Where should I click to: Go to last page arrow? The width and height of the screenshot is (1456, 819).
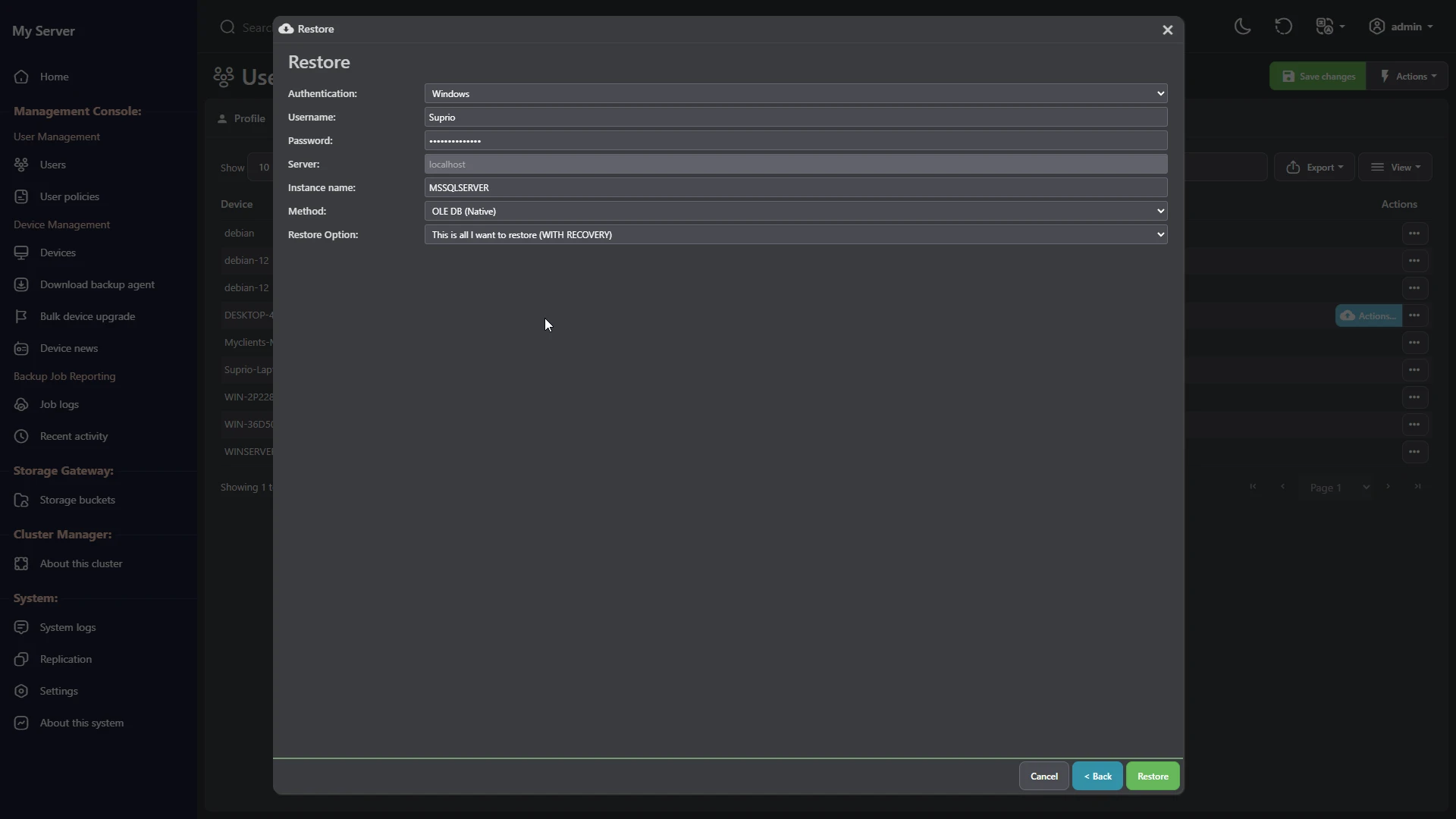[1417, 487]
